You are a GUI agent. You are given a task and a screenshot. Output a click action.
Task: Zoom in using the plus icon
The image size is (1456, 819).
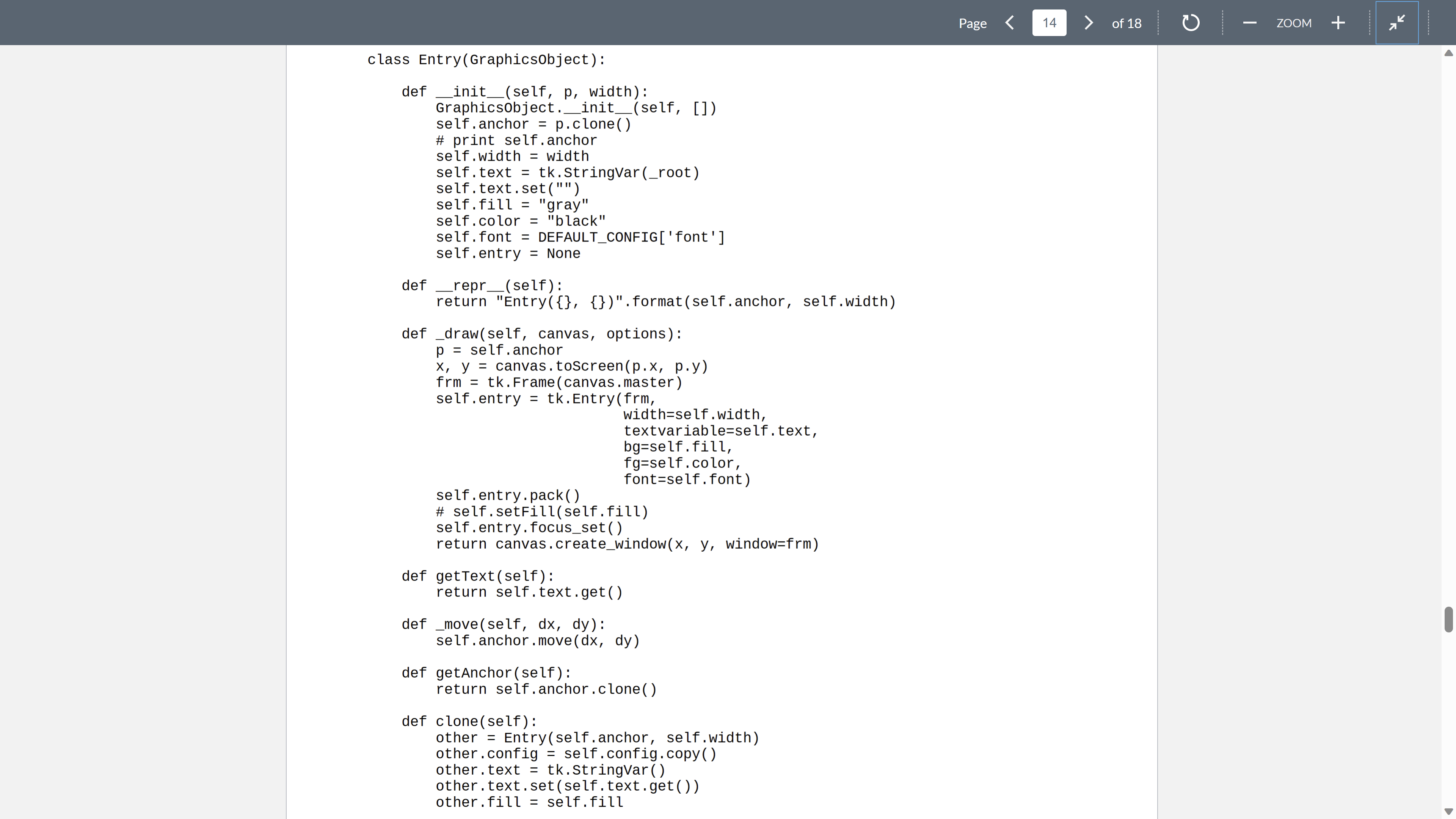[x=1338, y=23]
